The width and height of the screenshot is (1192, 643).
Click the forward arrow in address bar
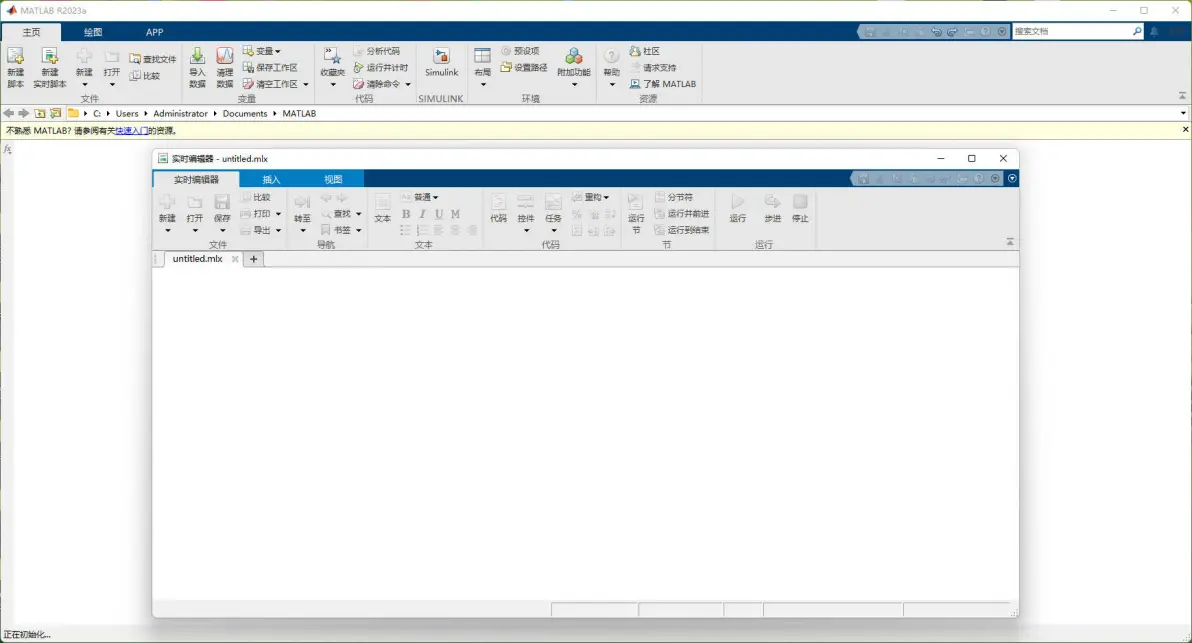24,113
